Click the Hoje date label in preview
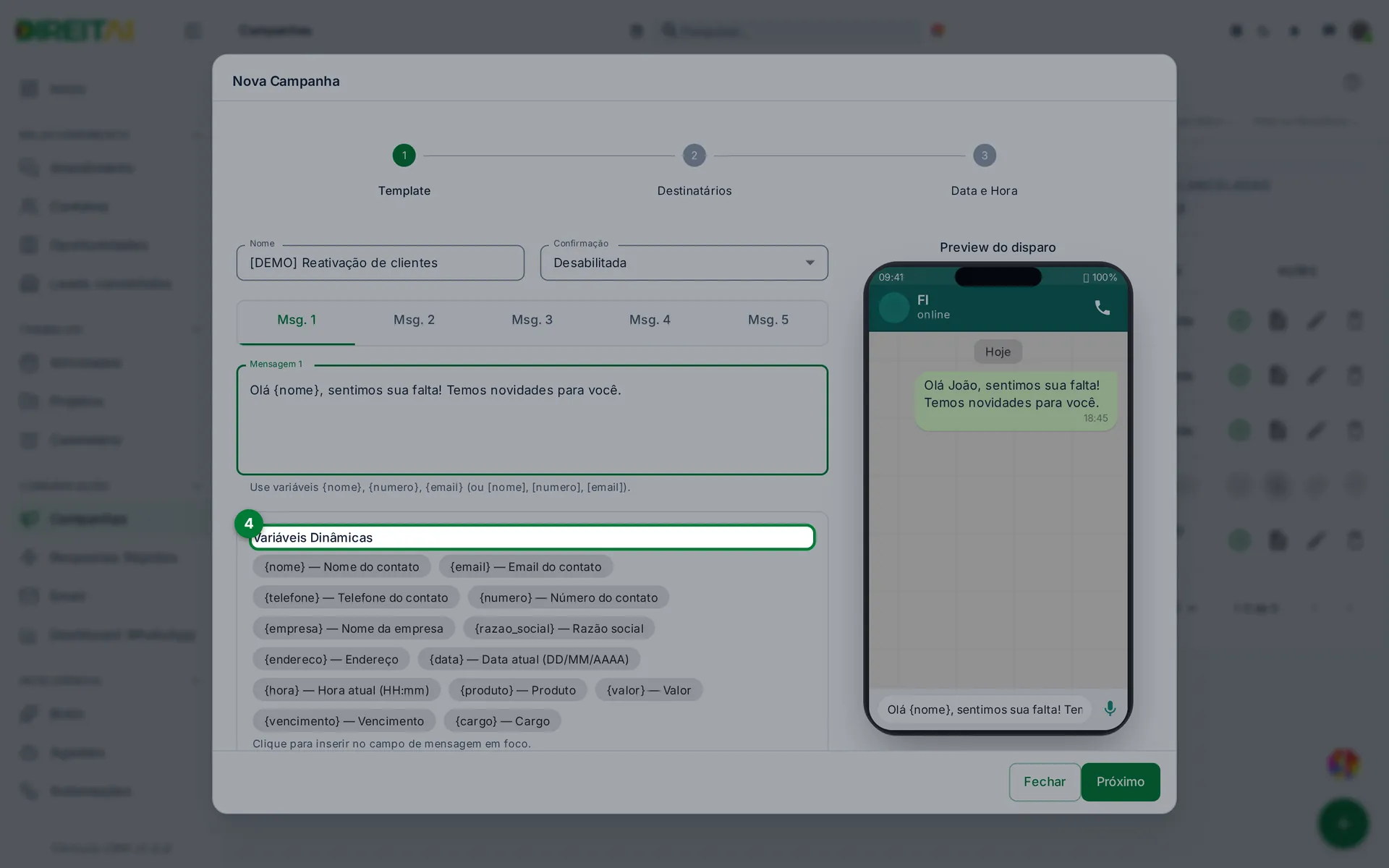1389x868 pixels. 998,352
